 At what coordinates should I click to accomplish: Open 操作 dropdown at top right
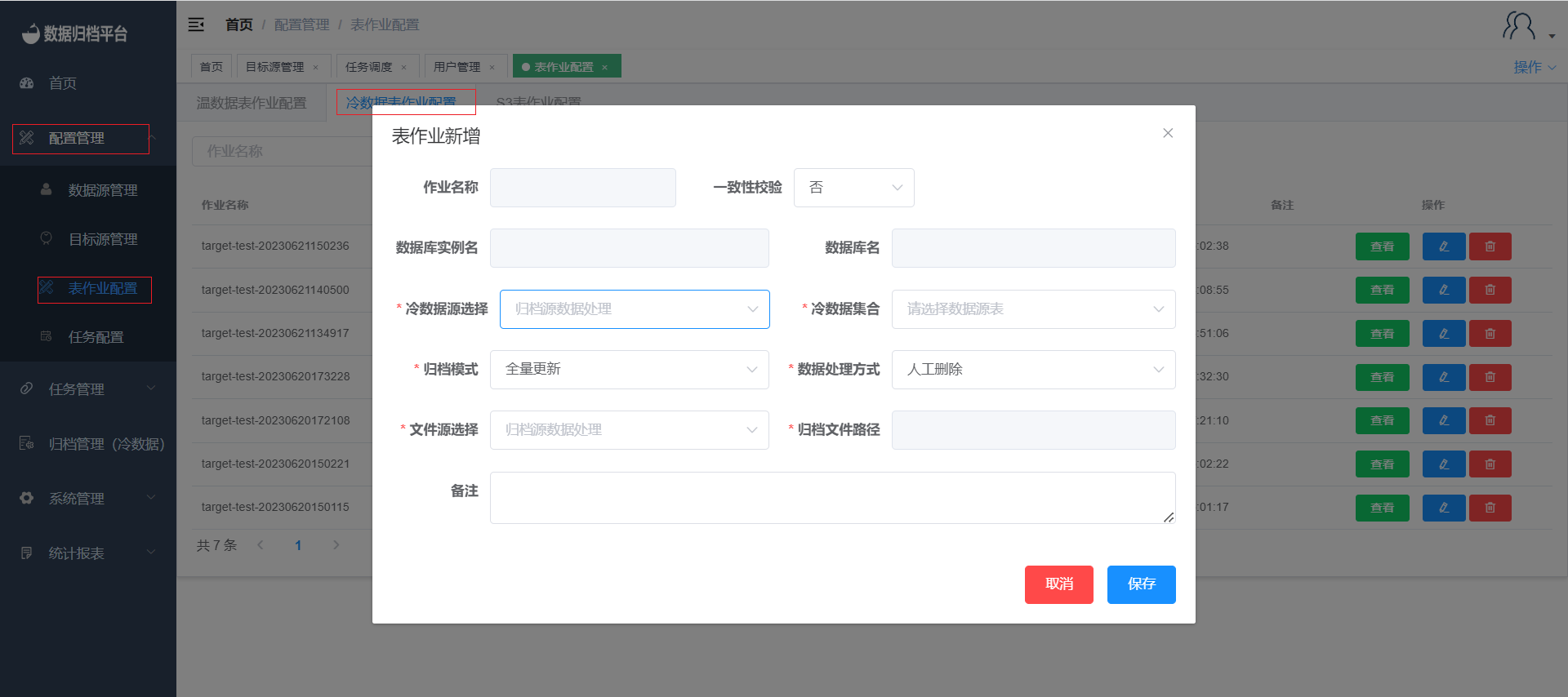click(1535, 67)
